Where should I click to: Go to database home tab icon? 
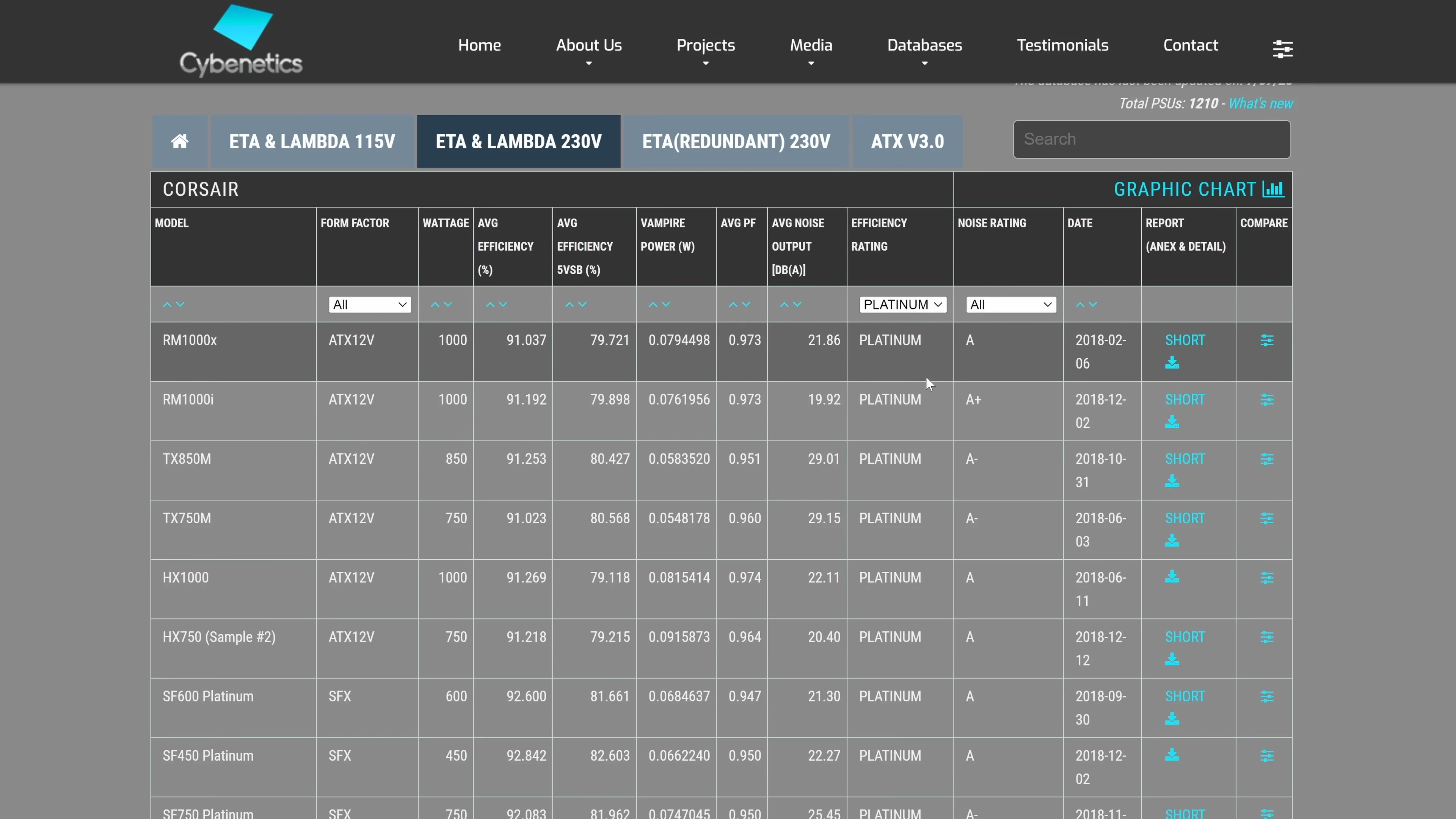coord(180,141)
